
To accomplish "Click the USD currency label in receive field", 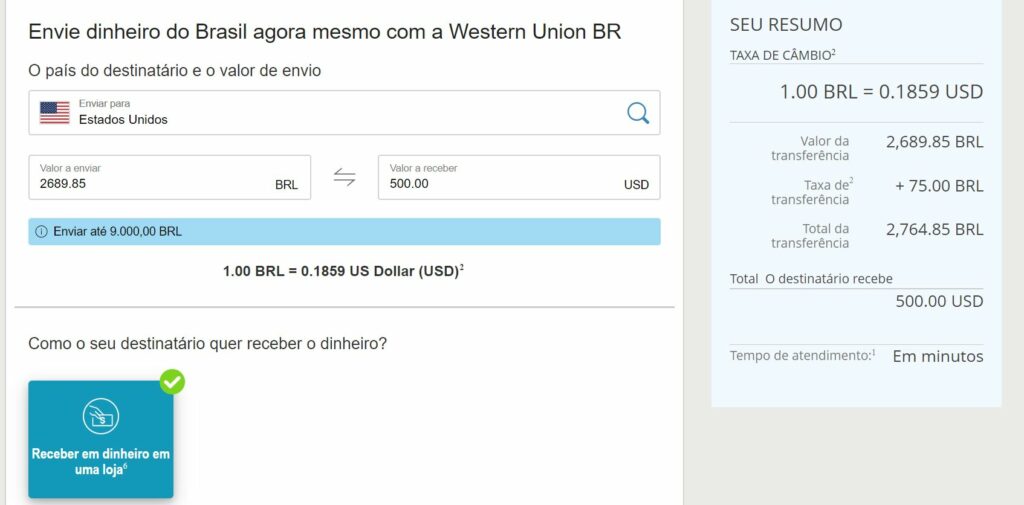I will [x=636, y=185].
